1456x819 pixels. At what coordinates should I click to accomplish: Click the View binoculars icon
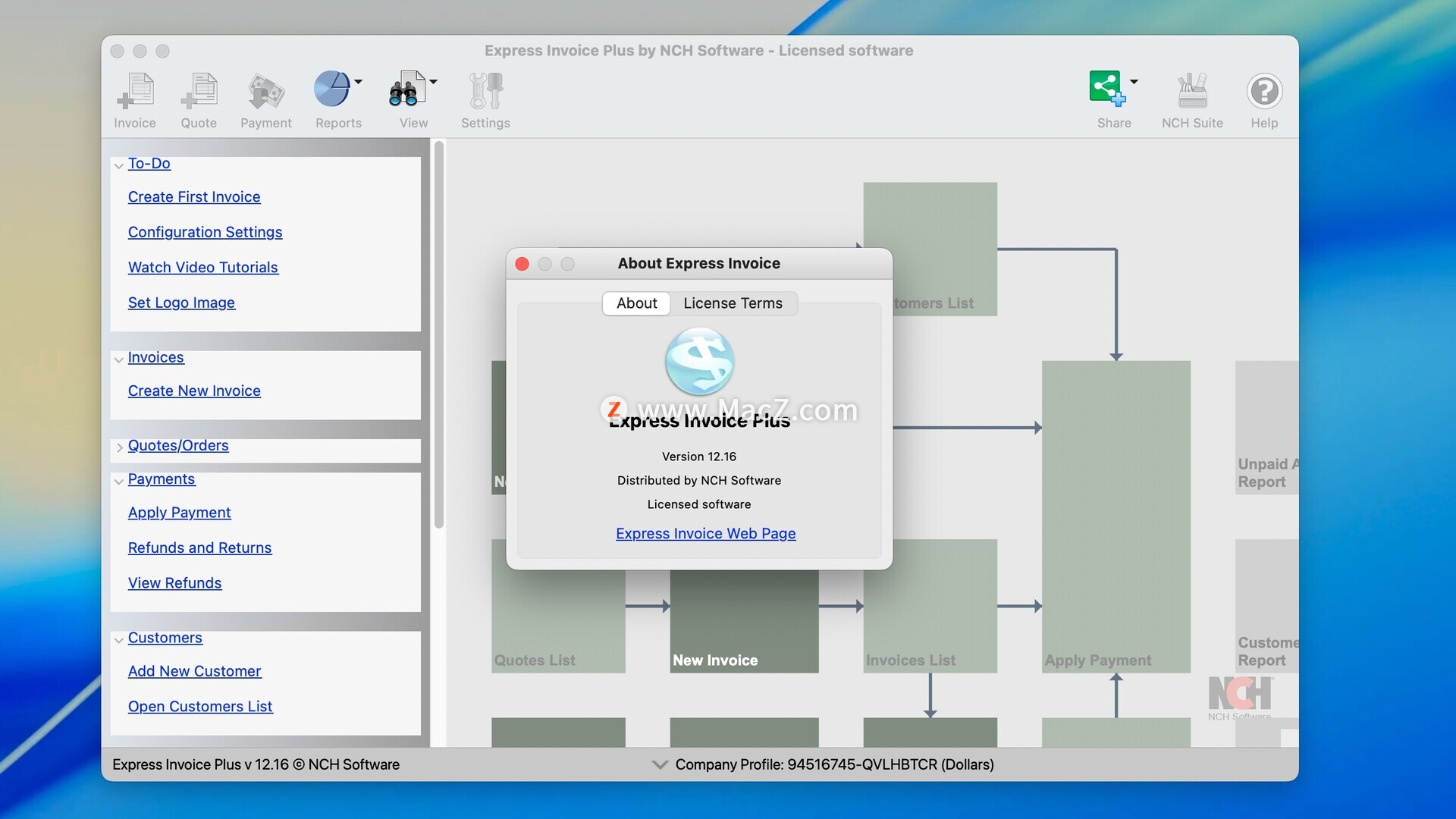pyautogui.click(x=407, y=89)
